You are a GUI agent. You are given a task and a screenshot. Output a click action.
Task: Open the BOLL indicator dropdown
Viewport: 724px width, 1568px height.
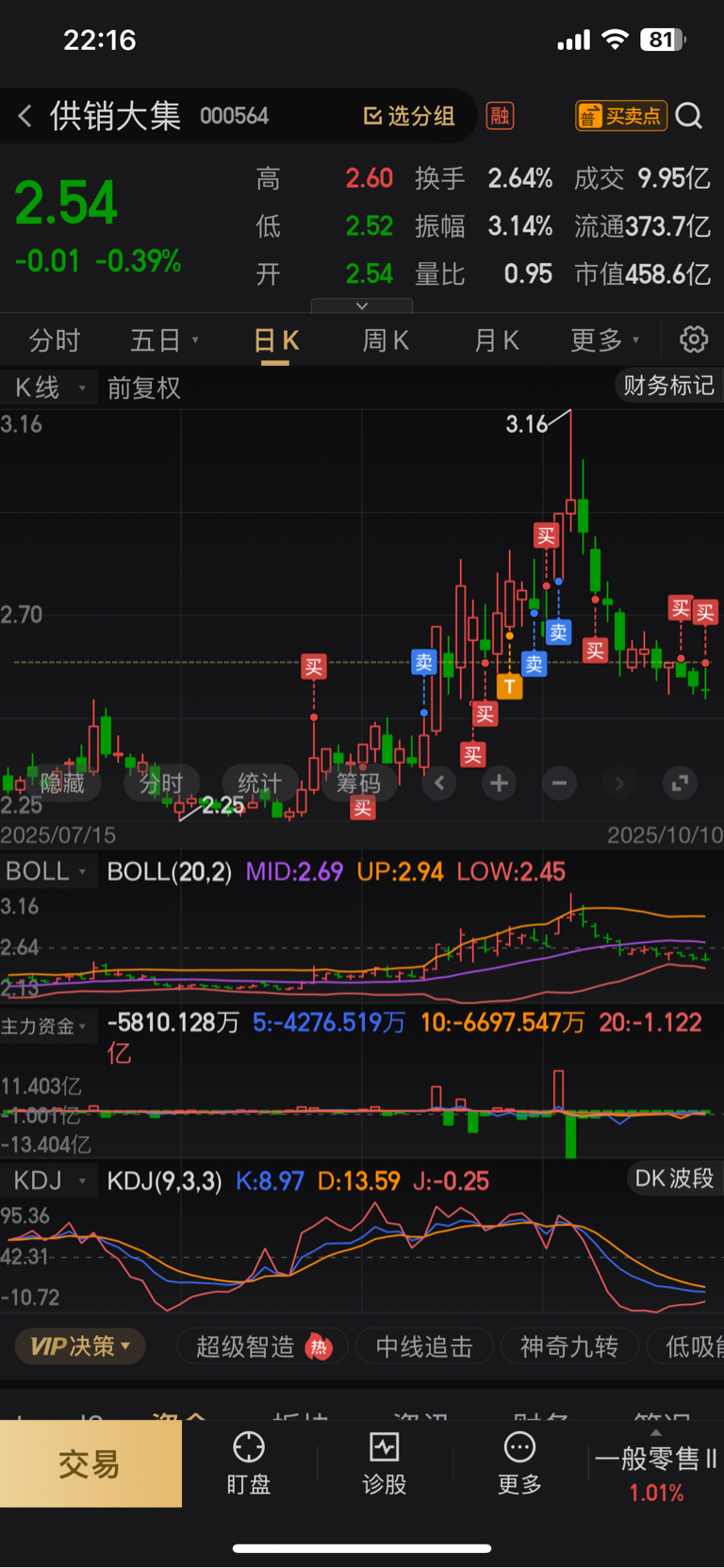47,871
